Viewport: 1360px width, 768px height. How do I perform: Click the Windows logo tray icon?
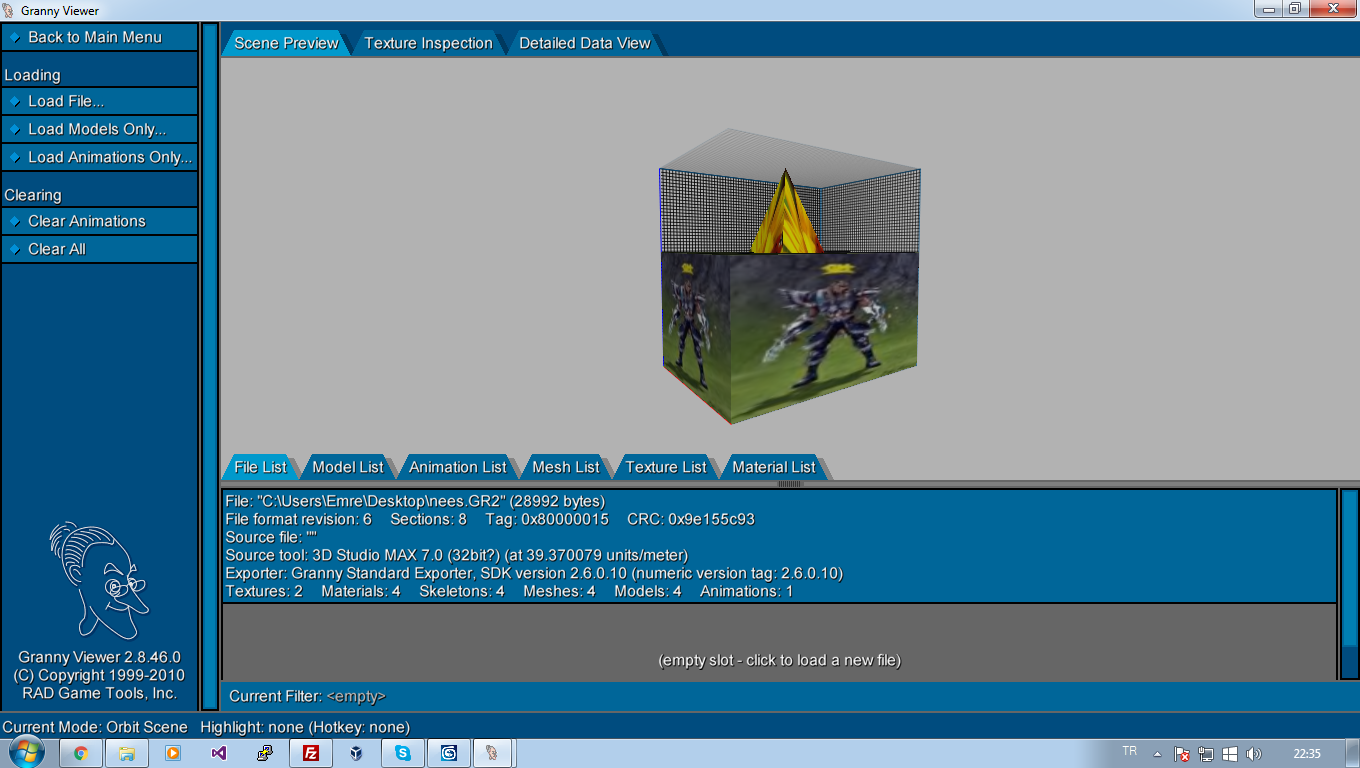[x=1230, y=754]
